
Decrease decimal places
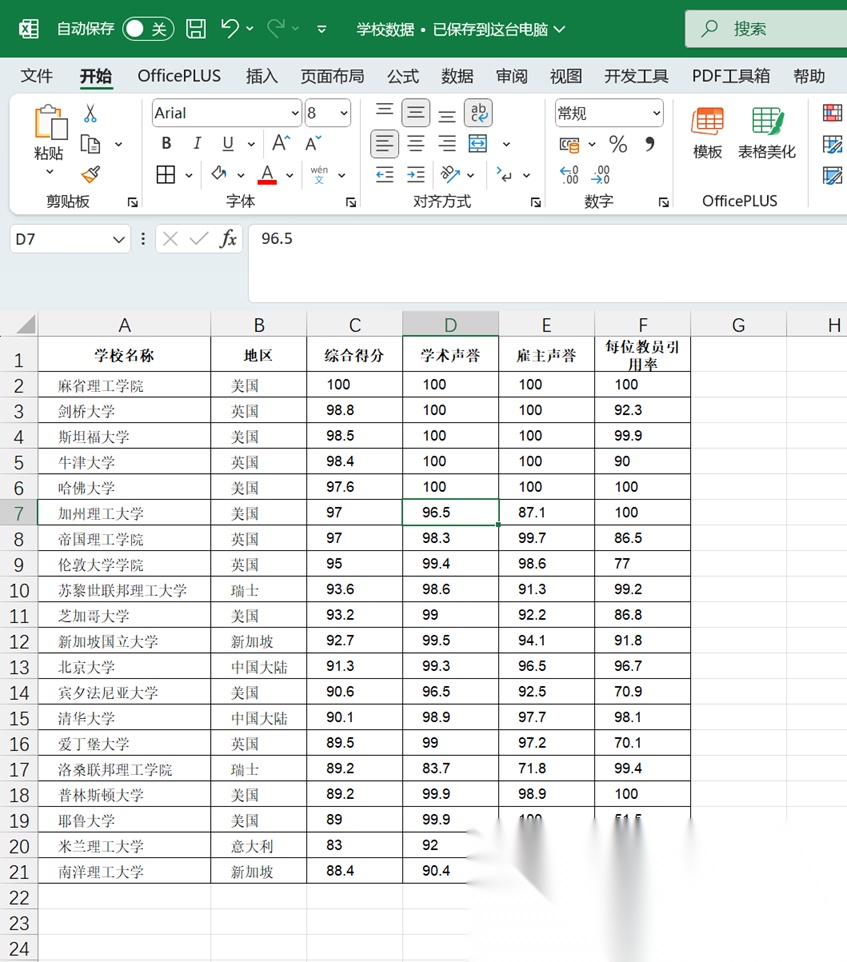(600, 175)
